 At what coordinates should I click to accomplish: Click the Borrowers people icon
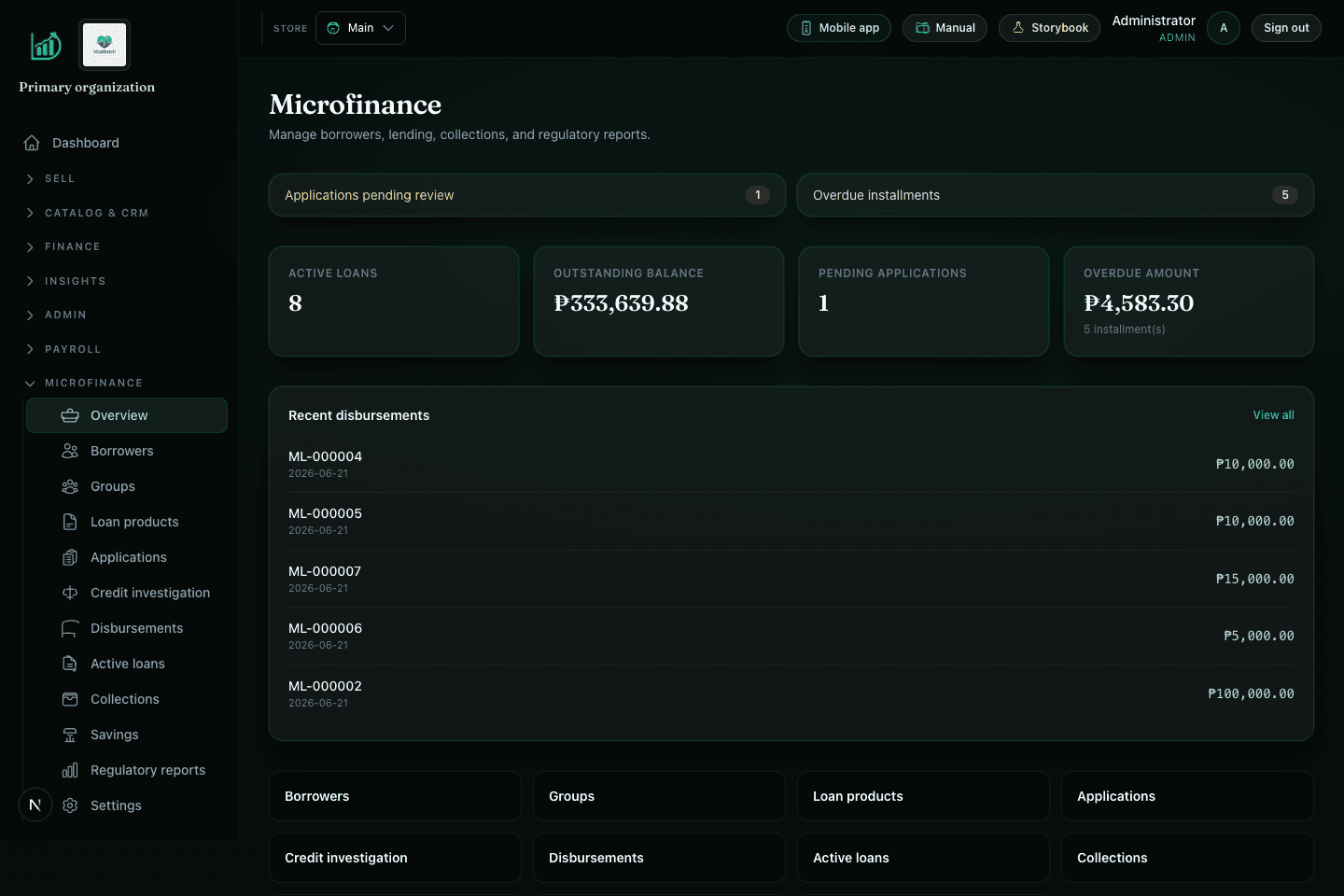click(x=70, y=451)
